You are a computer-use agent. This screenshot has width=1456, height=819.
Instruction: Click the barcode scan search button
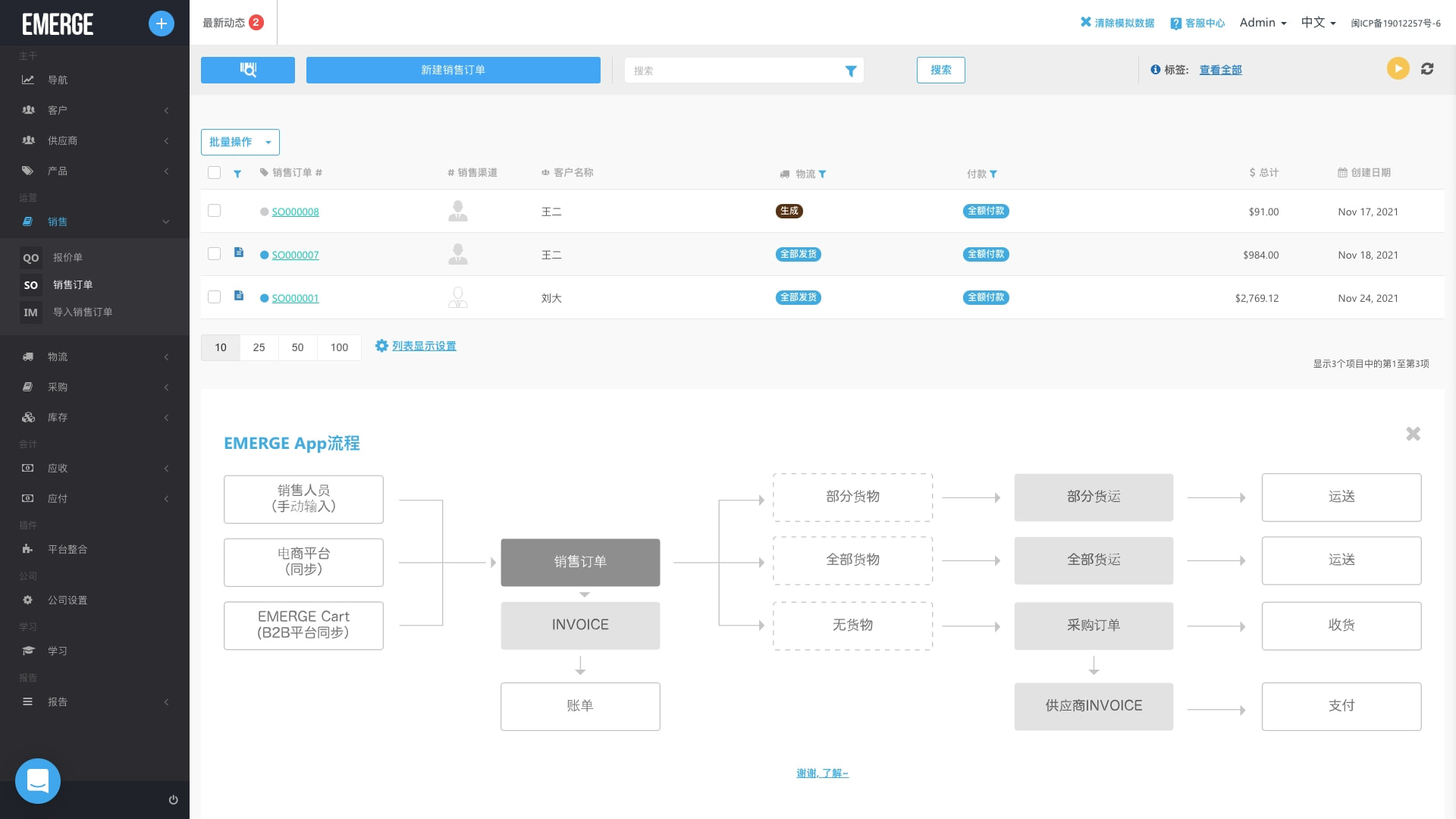click(x=248, y=70)
